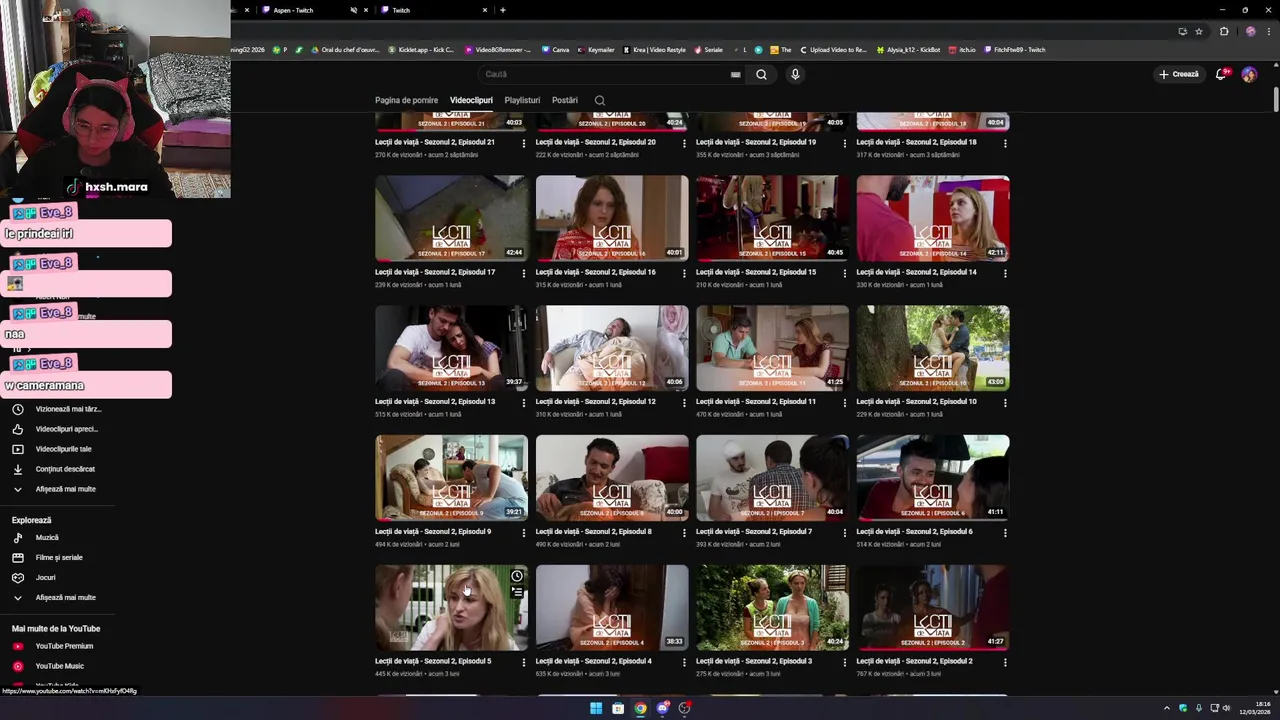Viewport: 1280px width, 720px height.
Task: Play Sezonul 2 Episodul 3 thumbnail
Action: [773, 608]
